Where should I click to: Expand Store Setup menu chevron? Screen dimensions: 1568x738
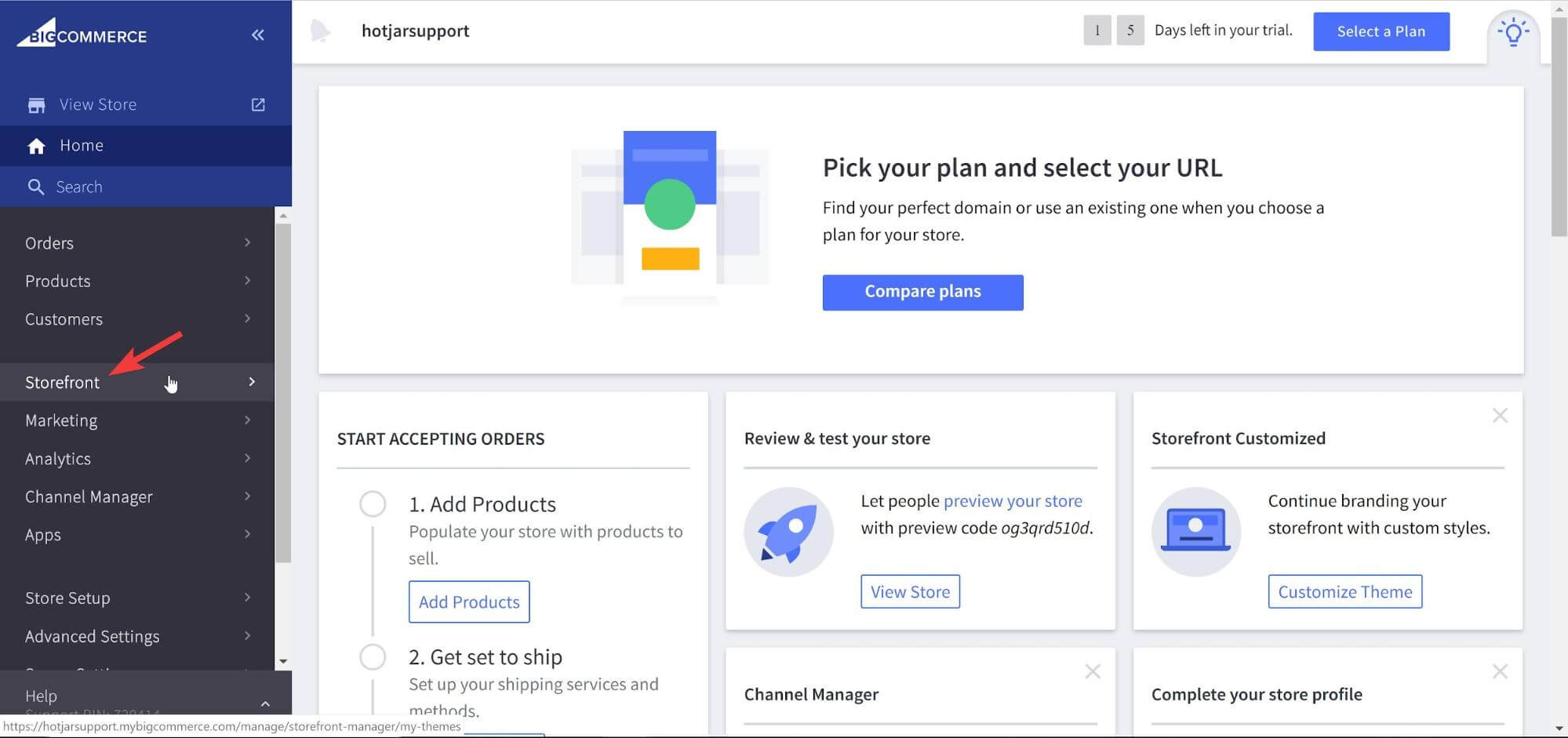tap(247, 597)
